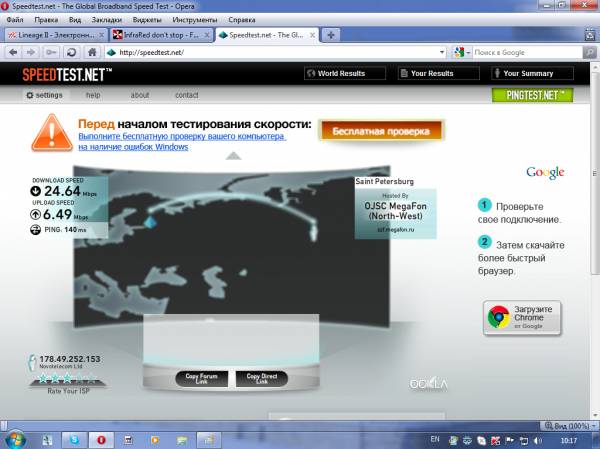Rate your ISP with the star rating
The height and width of the screenshot is (449, 600).
point(67,379)
